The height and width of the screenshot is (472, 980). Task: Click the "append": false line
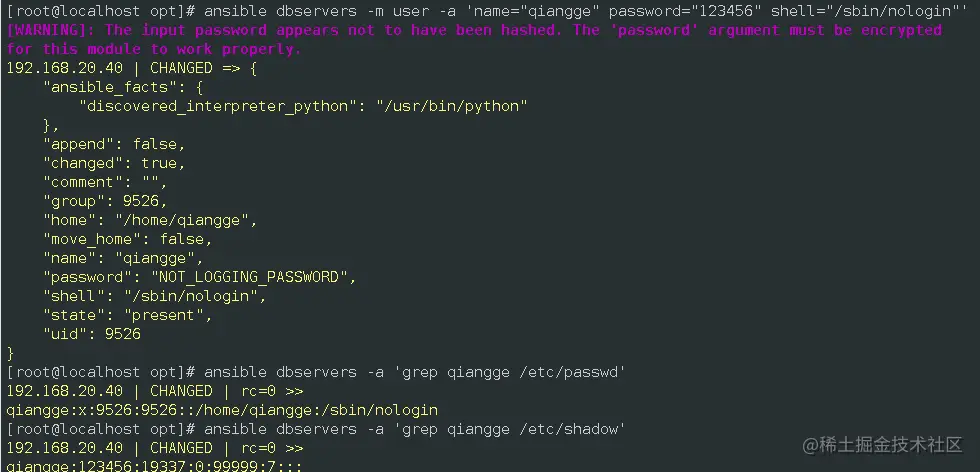(114, 144)
